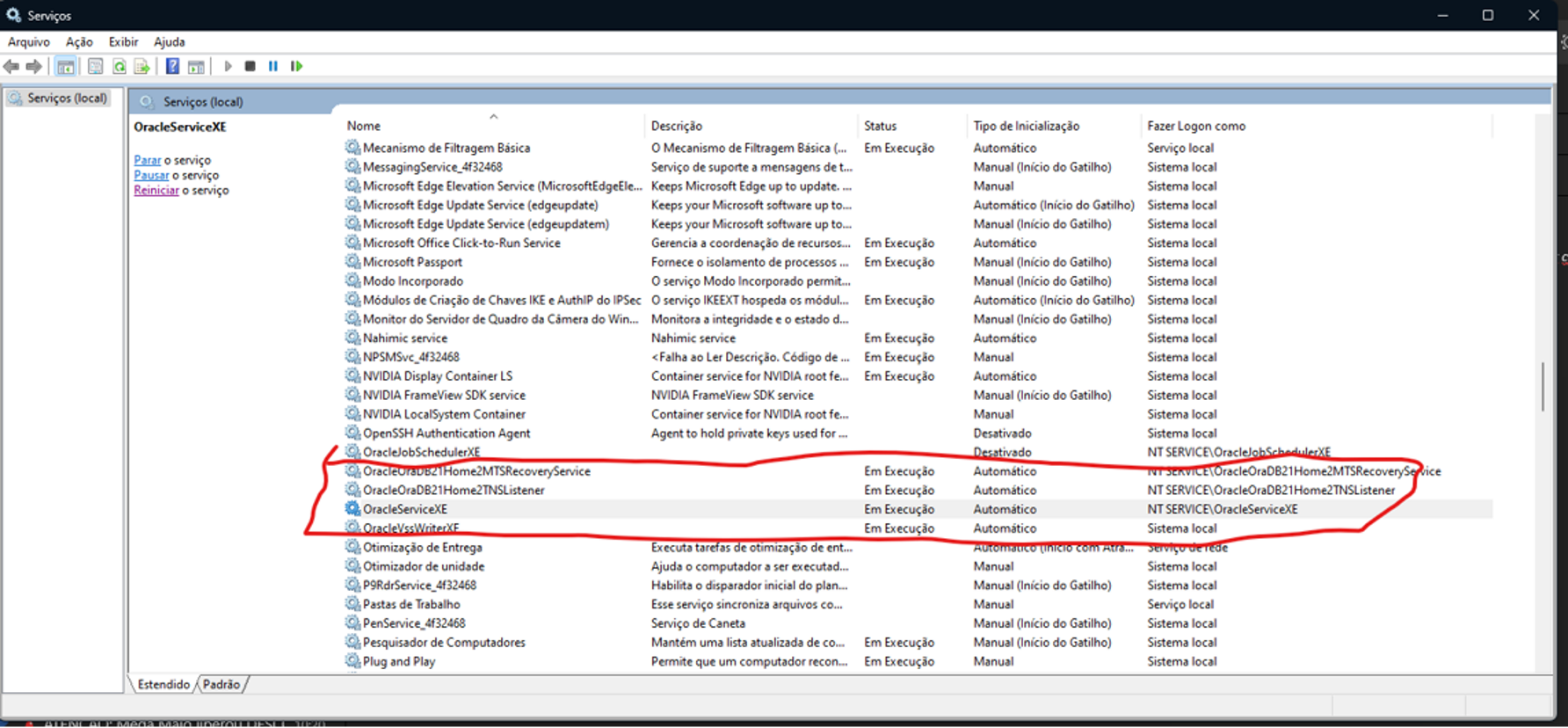Open Properties via toolbar icon

[x=96, y=67]
